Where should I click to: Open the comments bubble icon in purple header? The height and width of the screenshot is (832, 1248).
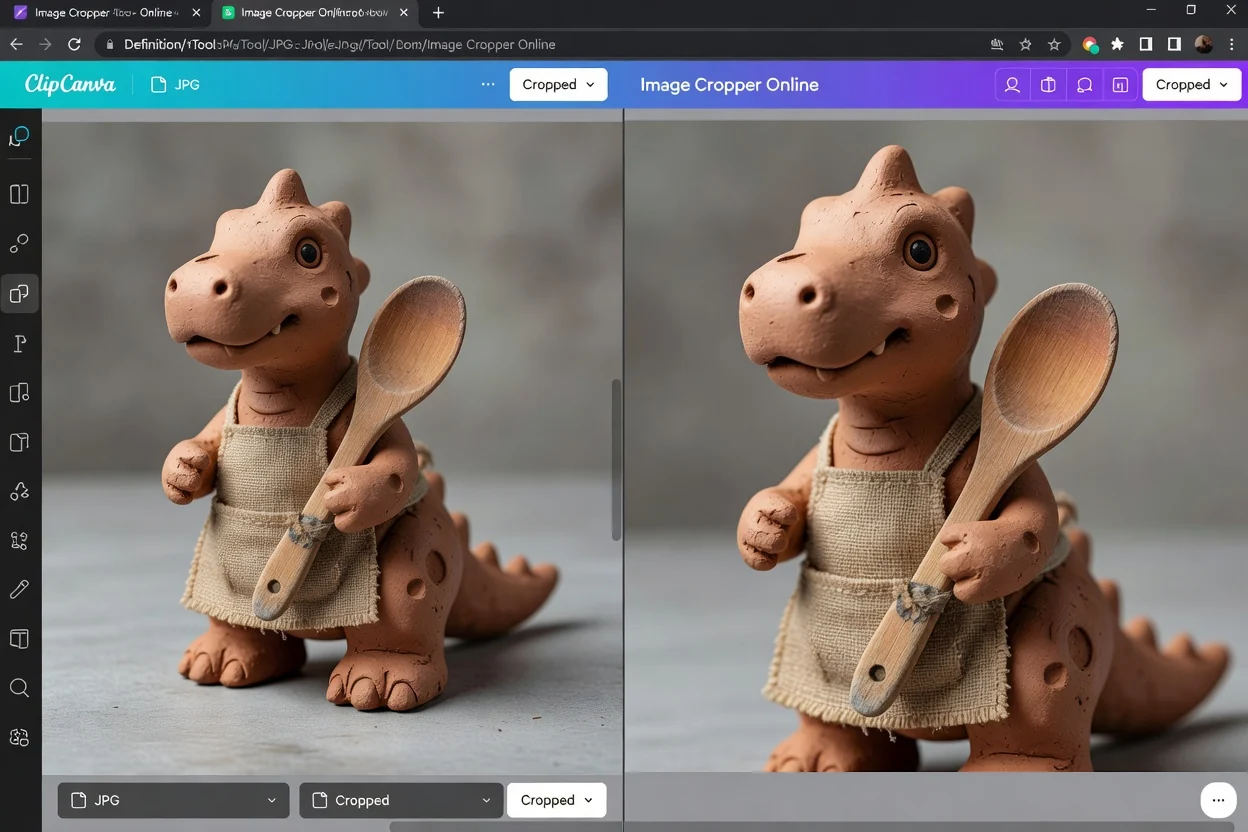click(x=1084, y=85)
